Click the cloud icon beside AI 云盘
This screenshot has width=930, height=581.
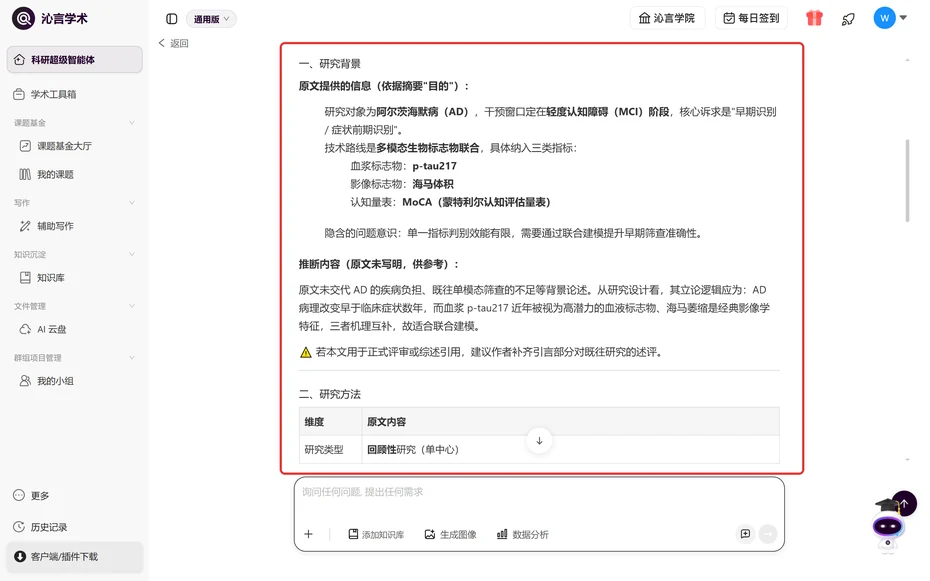click(x=25, y=329)
